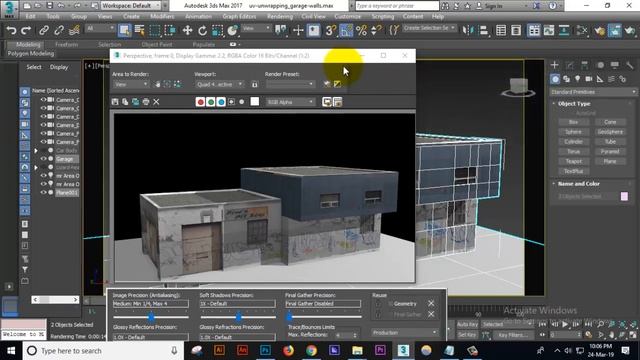Screen dimensions: 640x360
Task: Activate the Select and Scale tool
Action: [218, 31]
